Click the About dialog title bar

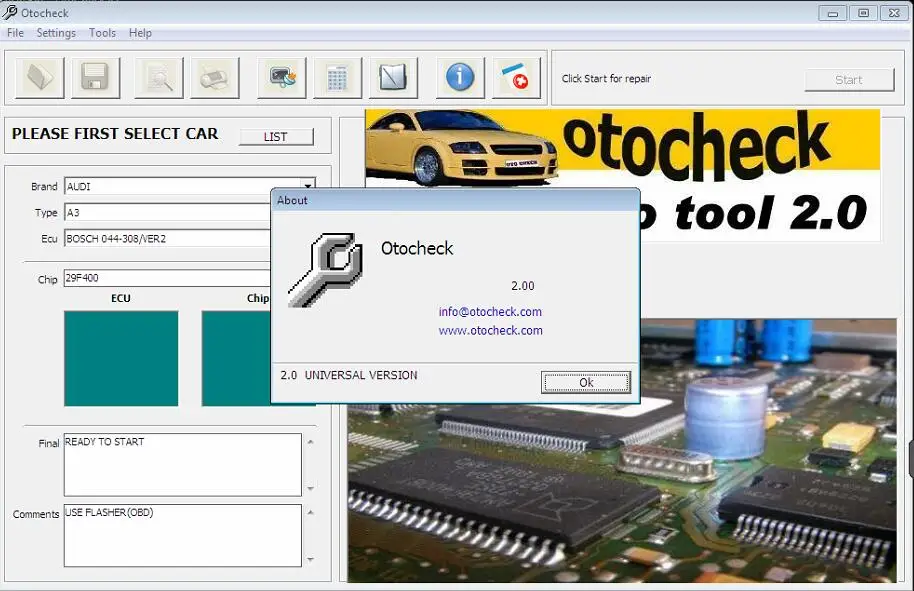pyautogui.click(x=455, y=200)
